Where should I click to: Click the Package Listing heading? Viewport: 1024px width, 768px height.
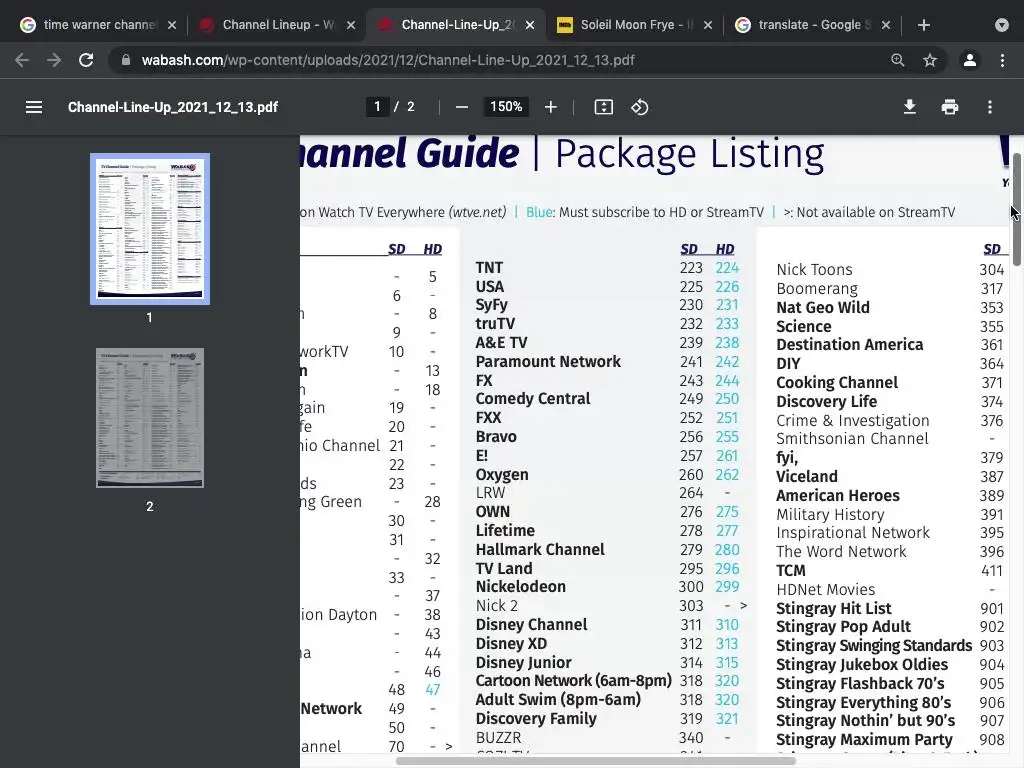point(690,154)
